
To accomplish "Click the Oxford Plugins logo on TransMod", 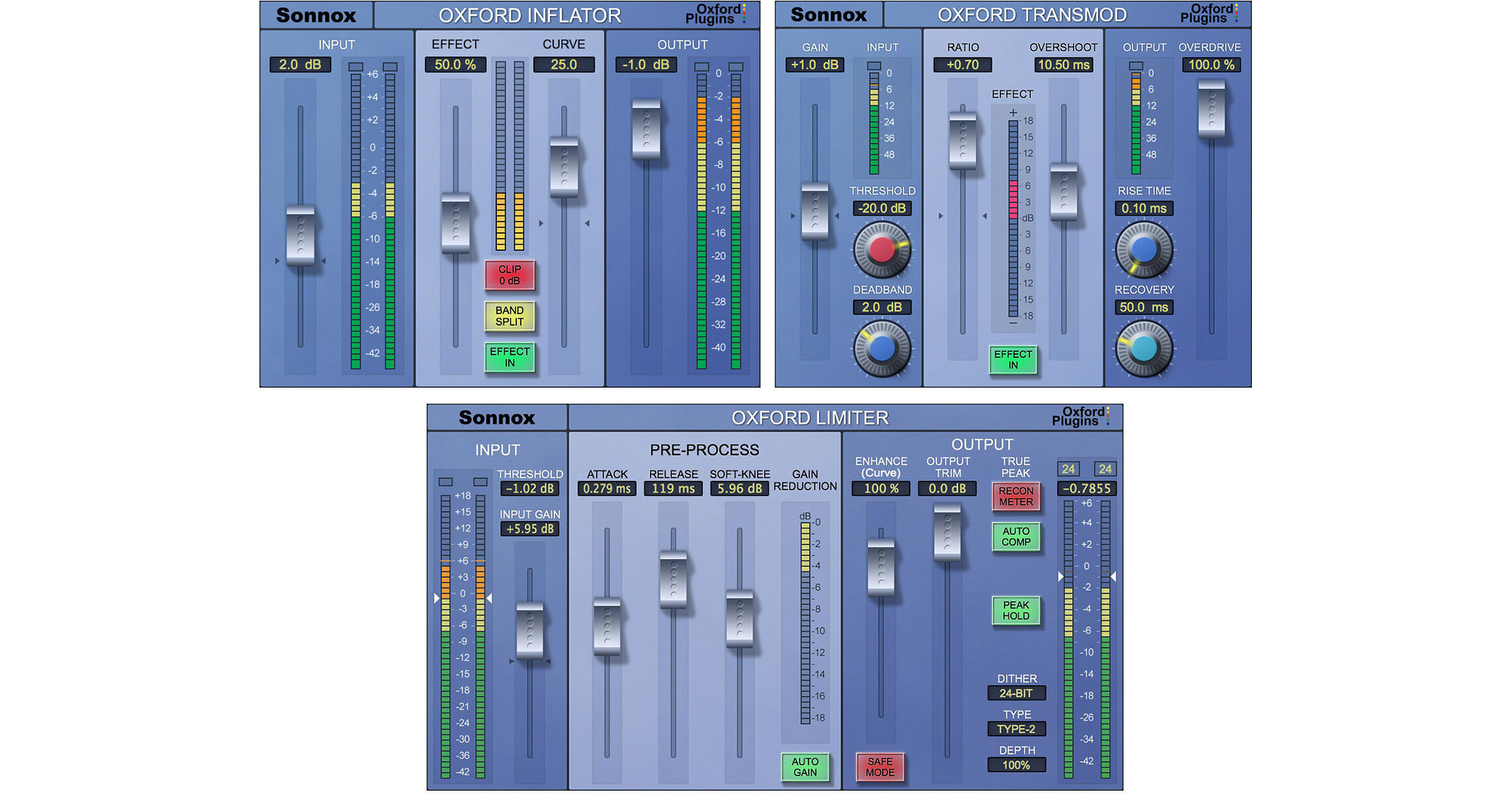I will [1210, 13].
